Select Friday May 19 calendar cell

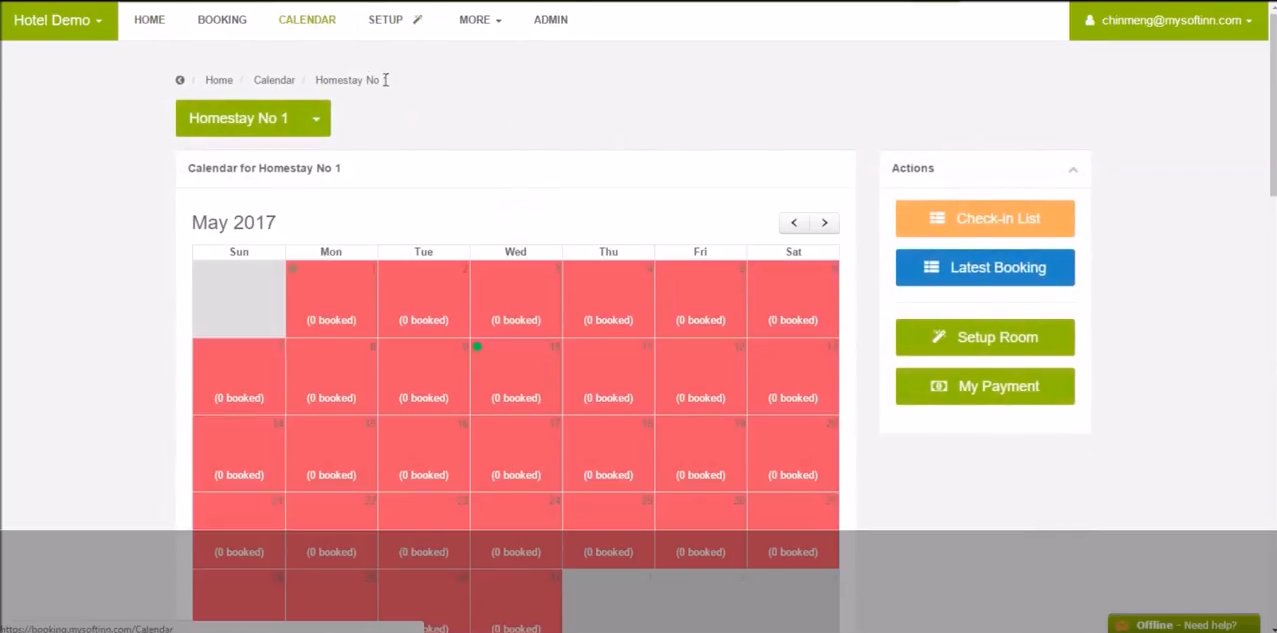pyautogui.click(x=700, y=453)
